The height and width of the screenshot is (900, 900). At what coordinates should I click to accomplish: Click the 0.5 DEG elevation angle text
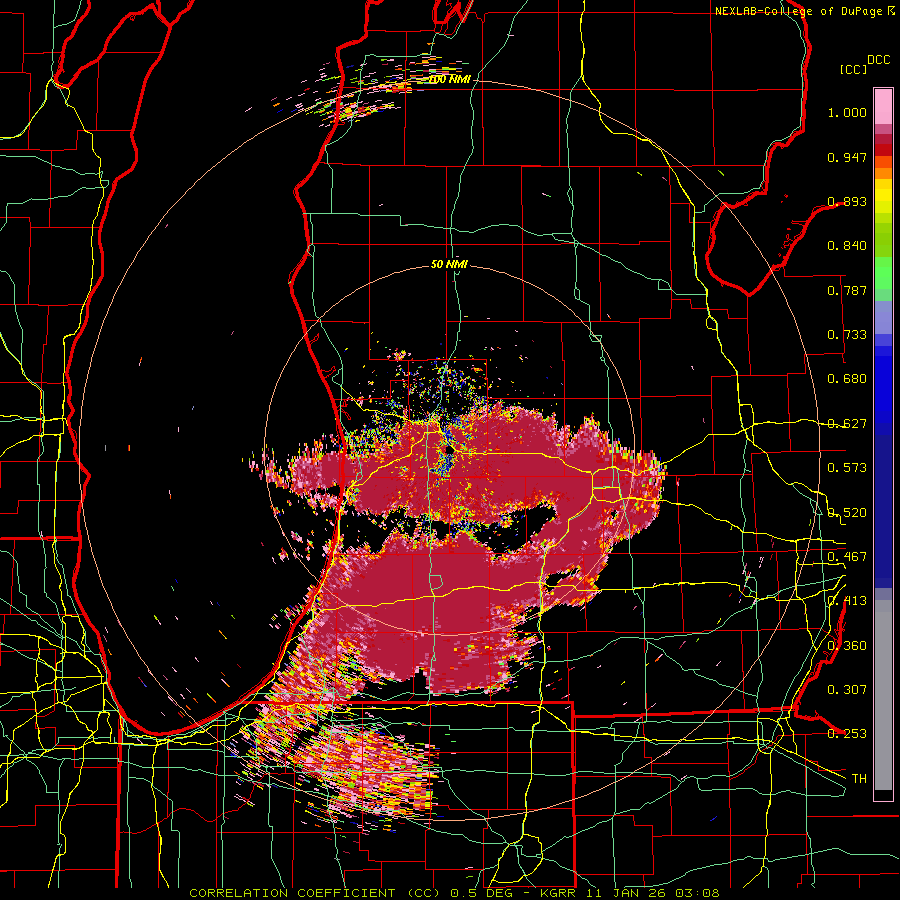click(x=483, y=893)
